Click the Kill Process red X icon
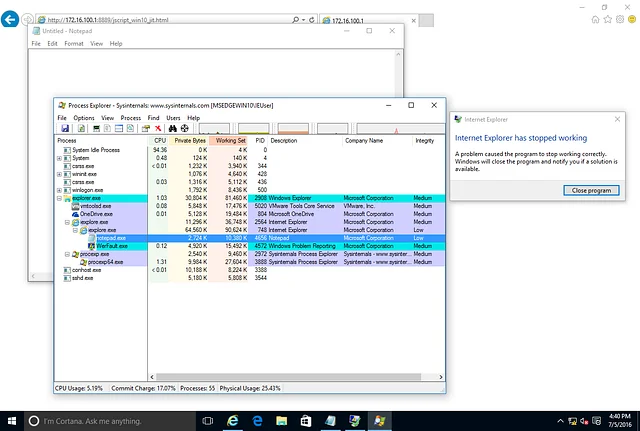640x431 pixels. pyautogui.click(x=158, y=129)
